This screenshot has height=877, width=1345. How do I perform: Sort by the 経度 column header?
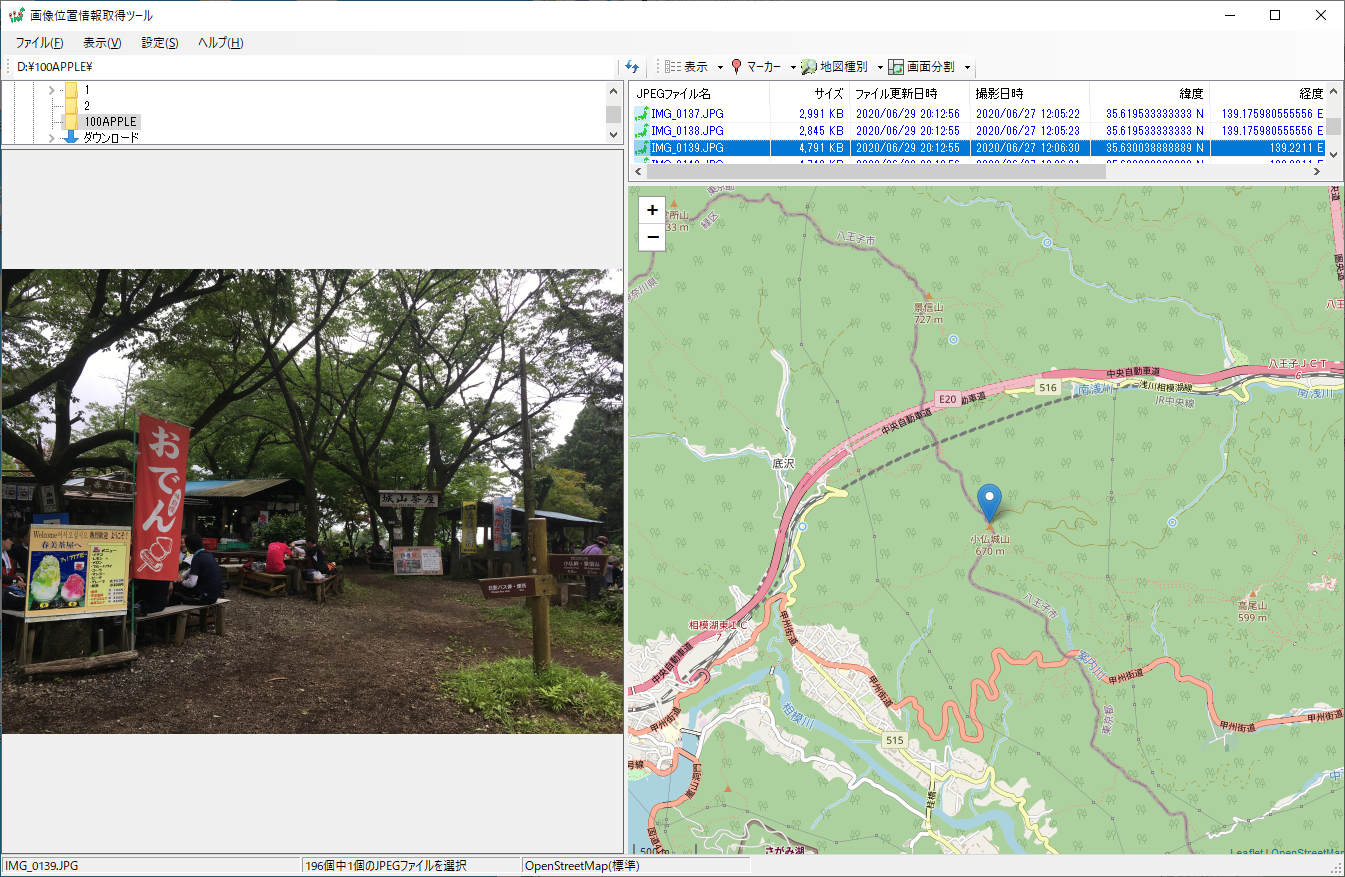coord(1268,94)
